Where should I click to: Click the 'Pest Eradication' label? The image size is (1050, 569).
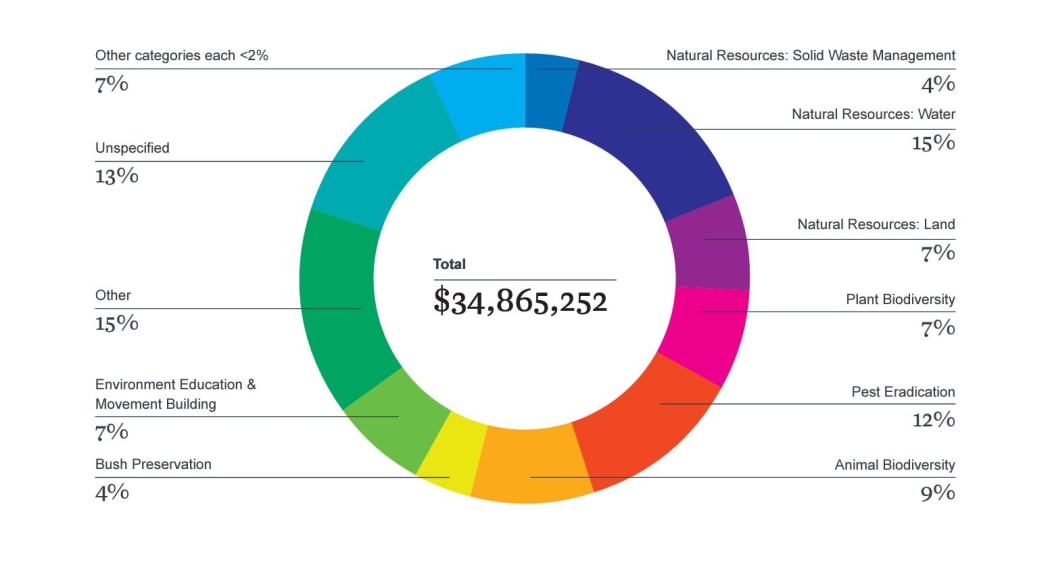[x=903, y=392]
